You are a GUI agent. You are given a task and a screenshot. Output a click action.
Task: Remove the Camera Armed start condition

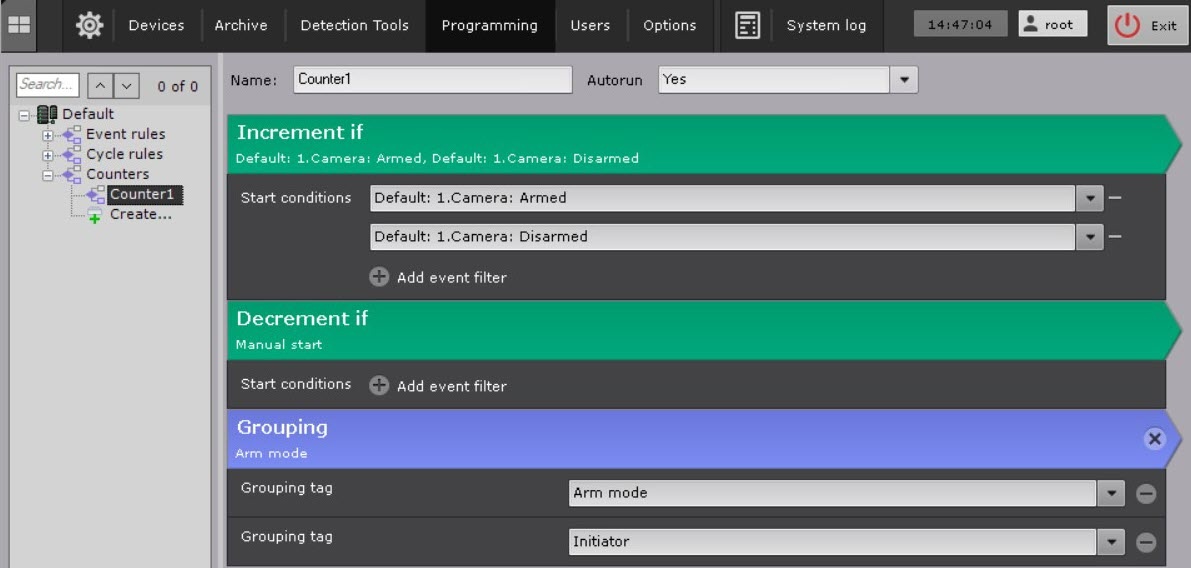click(1114, 198)
